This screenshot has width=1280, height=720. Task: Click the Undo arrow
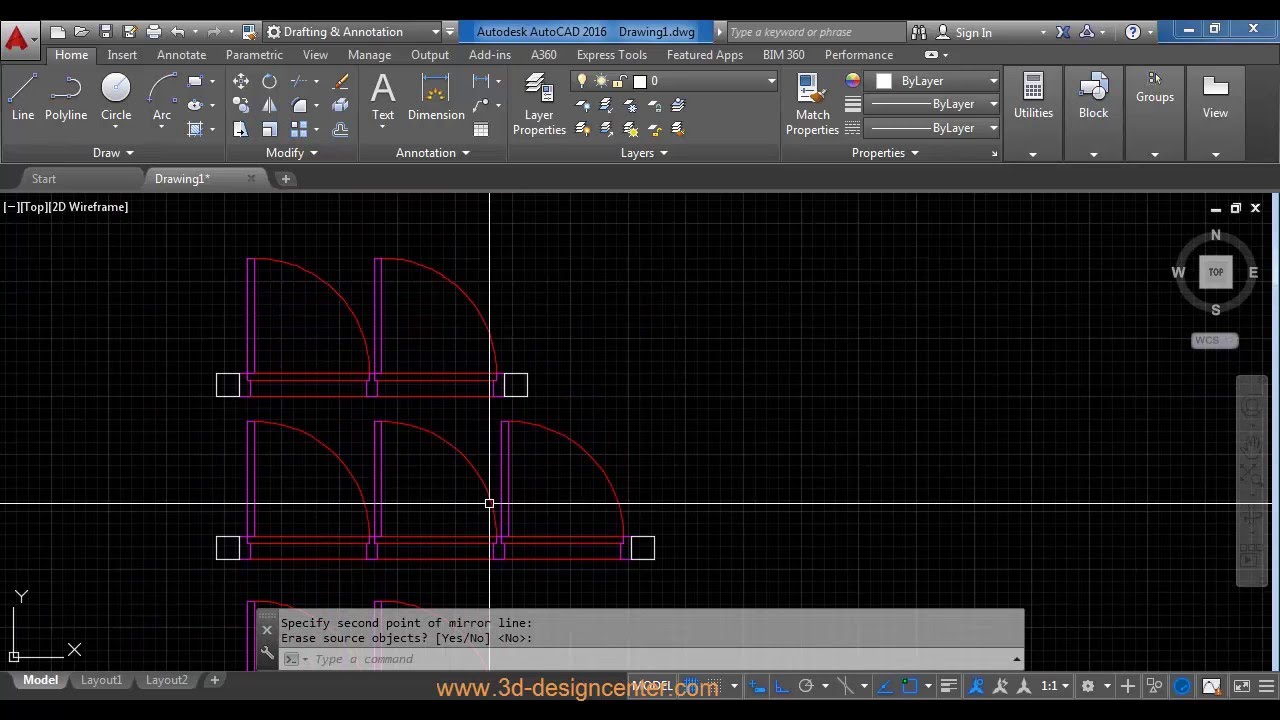click(x=178, y=32)
